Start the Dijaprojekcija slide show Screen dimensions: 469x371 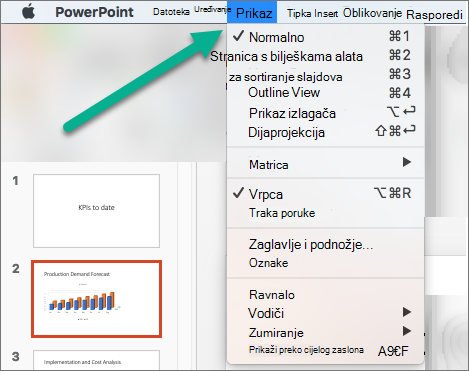pyautogui.click(x=325, y=132)
